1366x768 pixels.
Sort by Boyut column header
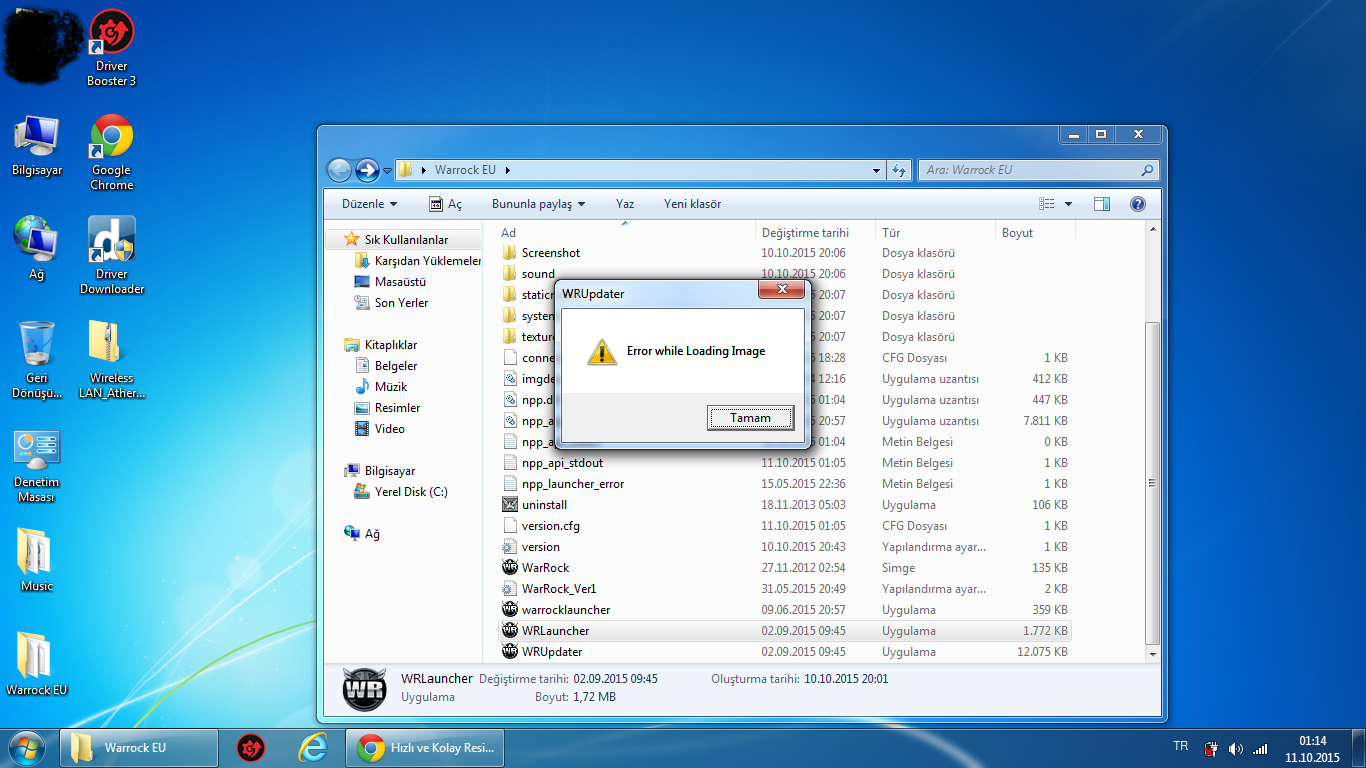pyautogui.click(x=1035, y=232)
